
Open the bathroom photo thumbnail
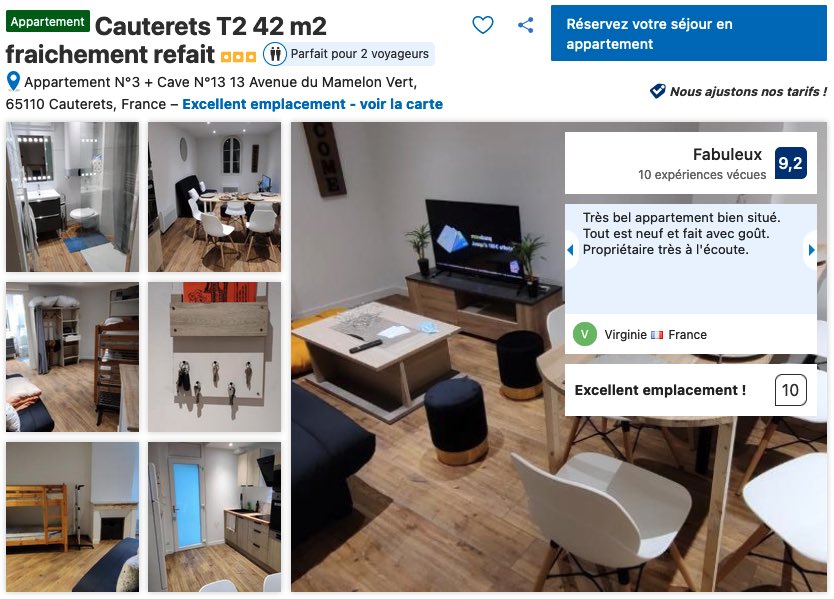pyautogui.click(x=72, y=197)
